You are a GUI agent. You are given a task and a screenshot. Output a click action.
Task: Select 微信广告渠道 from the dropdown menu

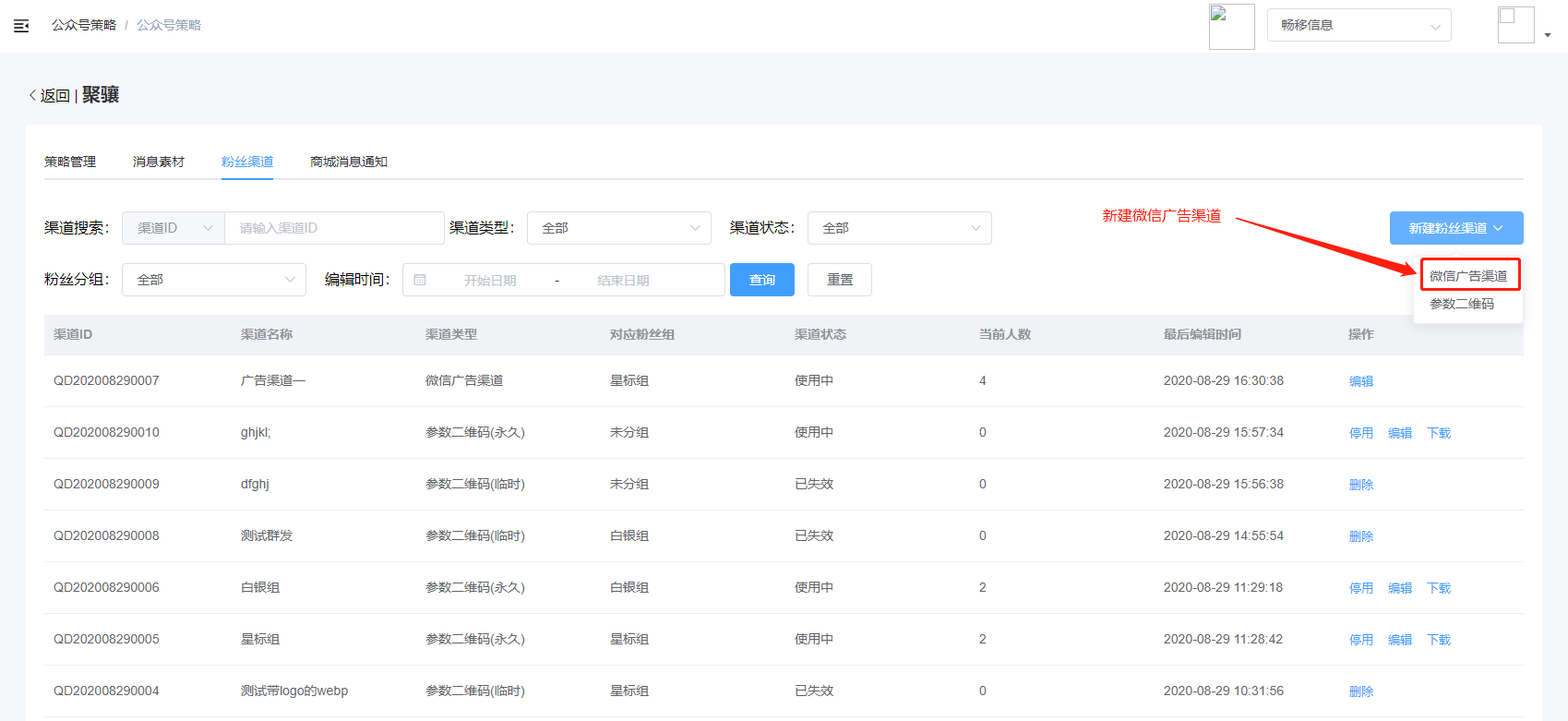tap(1468, 275)
